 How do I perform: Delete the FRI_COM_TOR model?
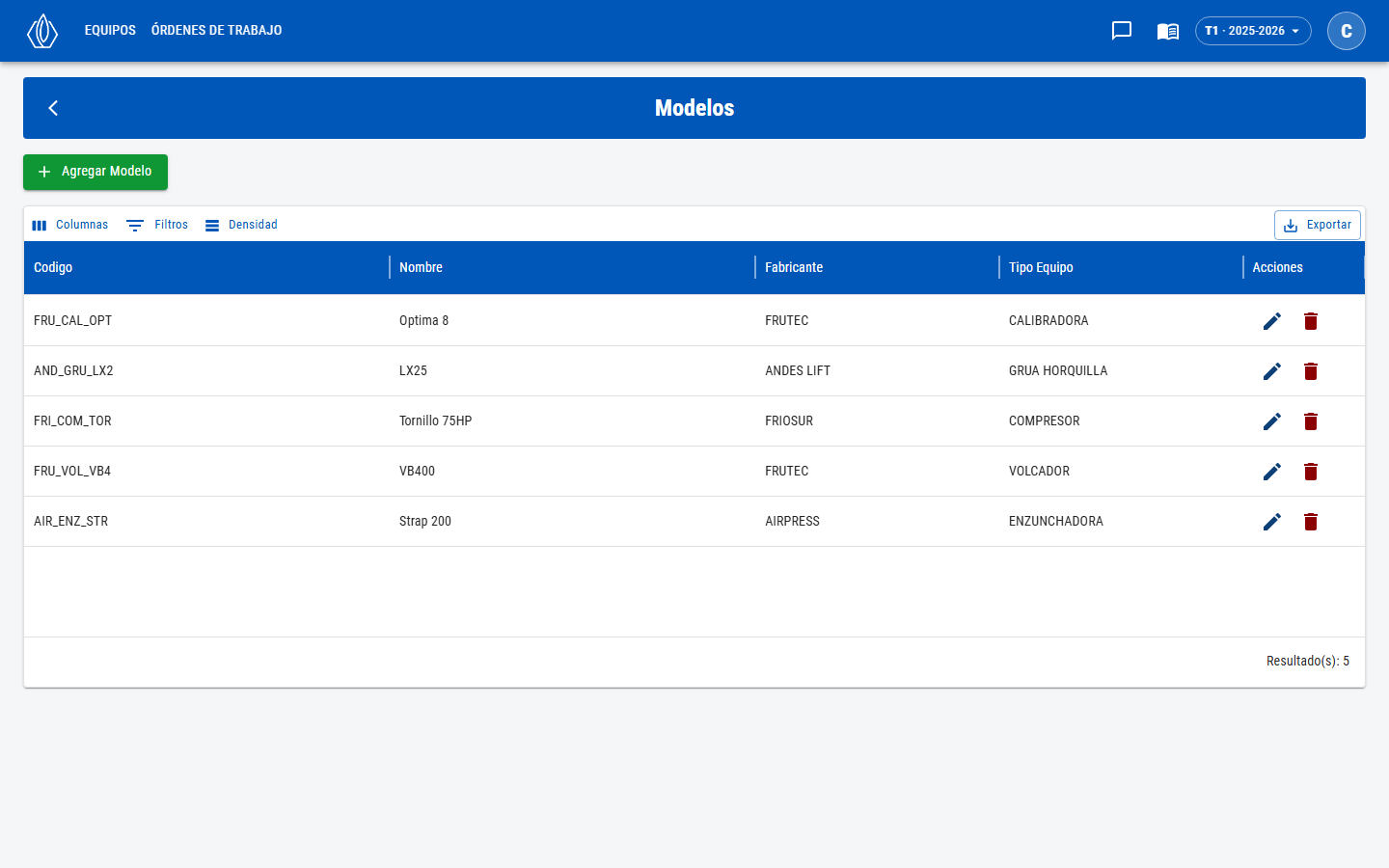(1311, 421)
